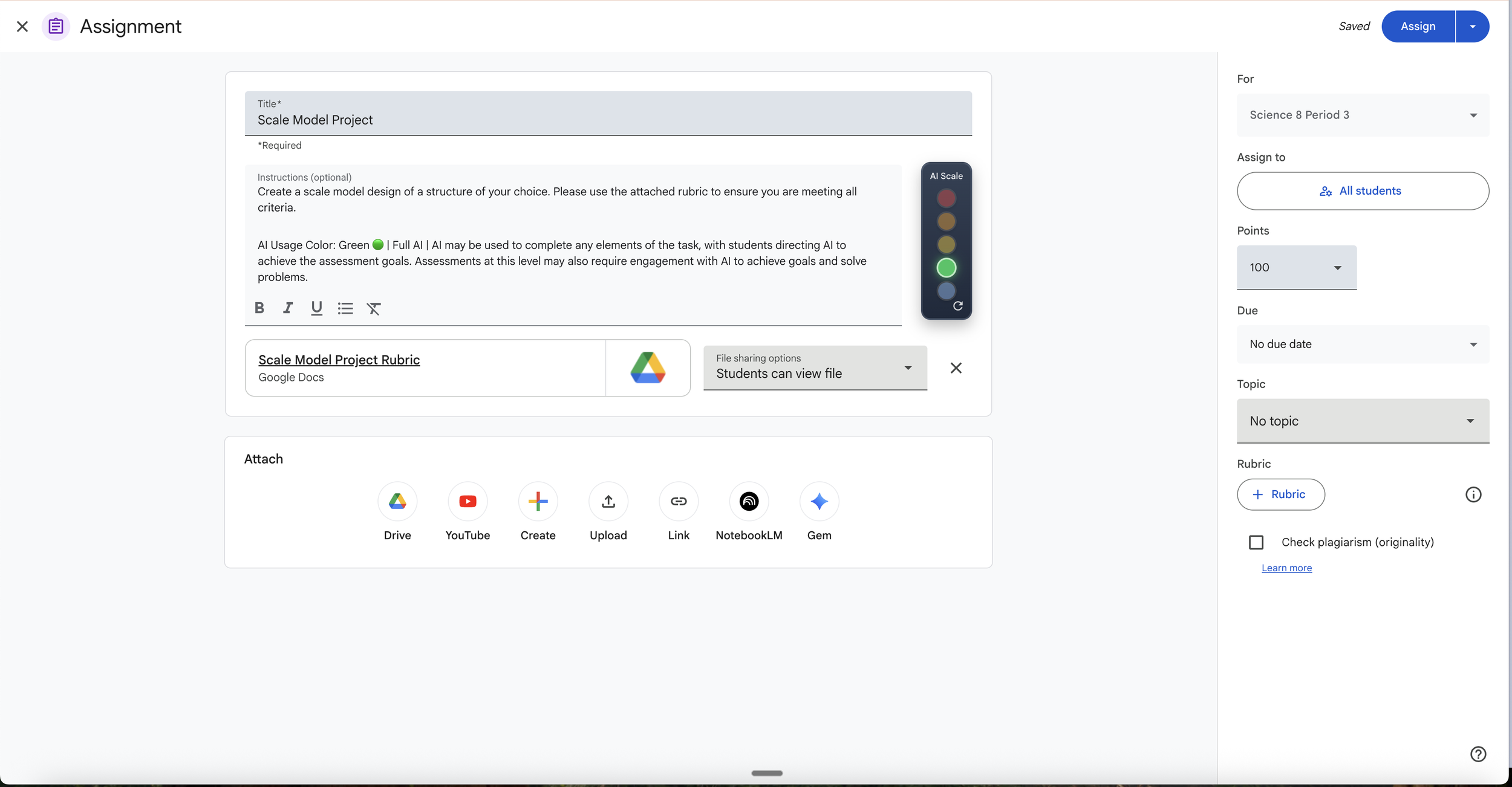
Task: Toggle italic text formatting
Action: [x=288, y=308]
